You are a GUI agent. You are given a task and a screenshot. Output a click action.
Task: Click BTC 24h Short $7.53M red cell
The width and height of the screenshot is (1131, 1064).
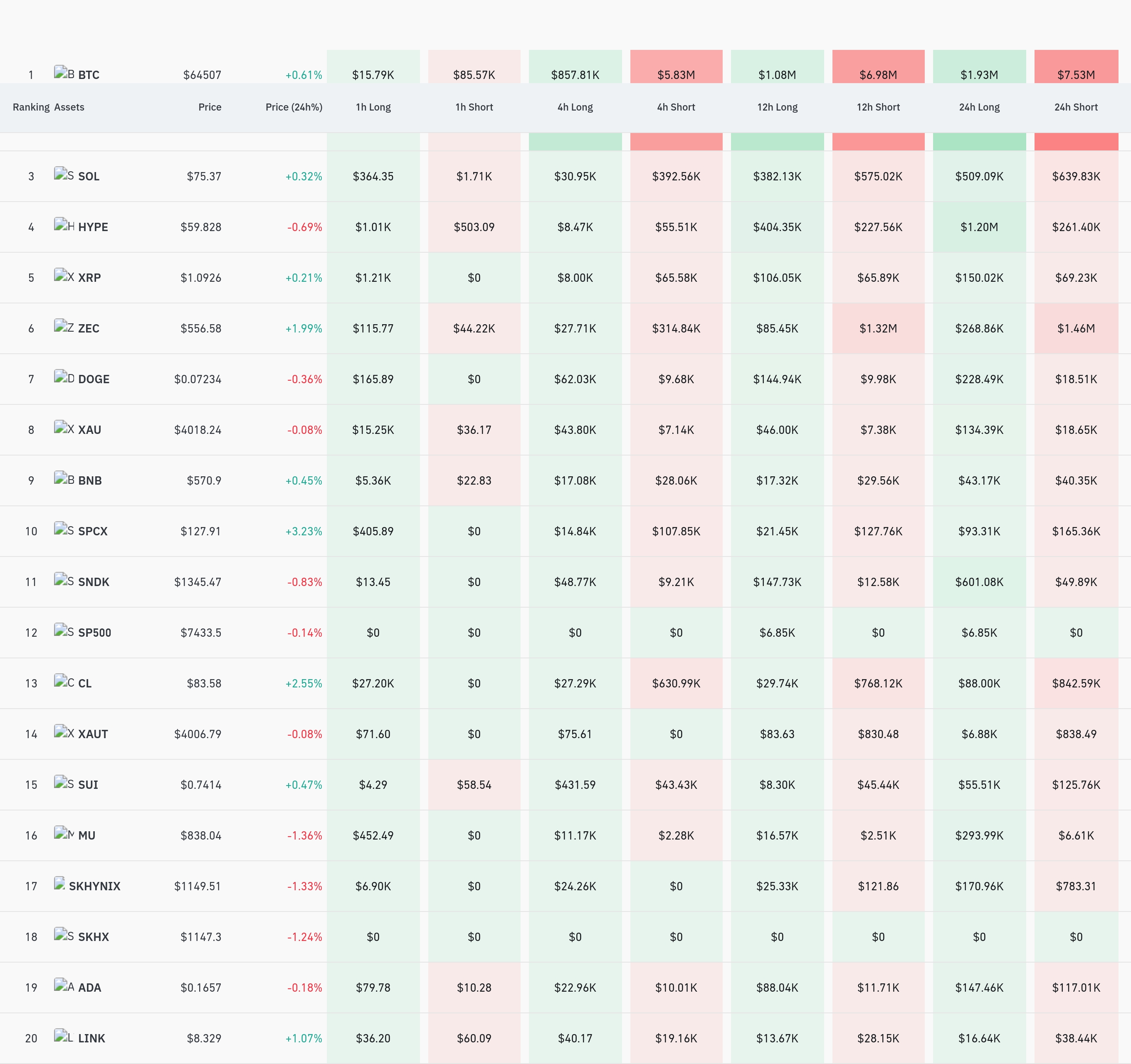(x=1076, y=66)
